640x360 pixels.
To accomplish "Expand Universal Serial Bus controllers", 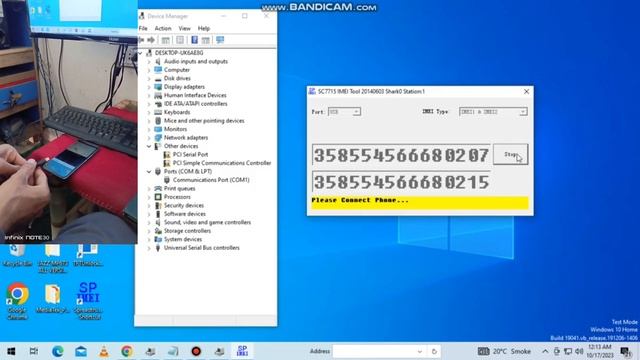I will (x=149, y=248).
